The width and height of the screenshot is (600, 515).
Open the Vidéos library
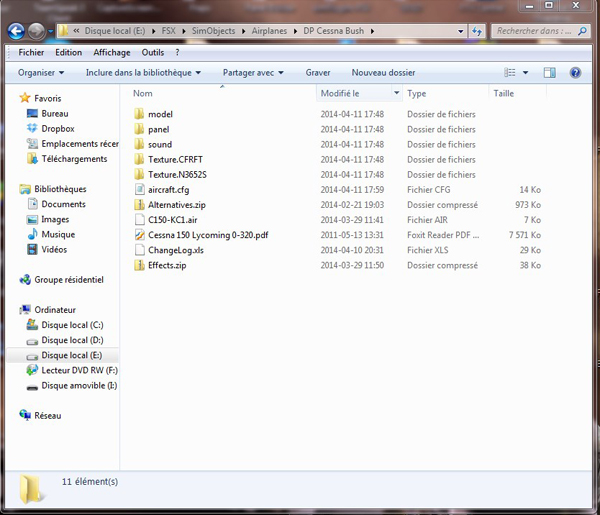[54, 249]
